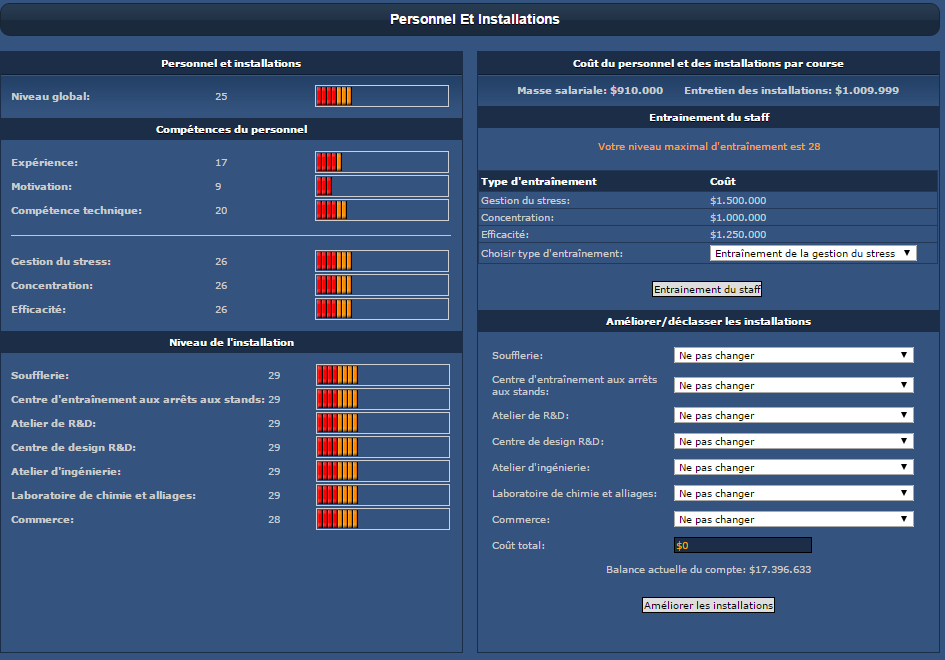Image resolution: width=945 pixels, height=660 pixels.
Task: Click the Commerce level bar
Action: 383,519
